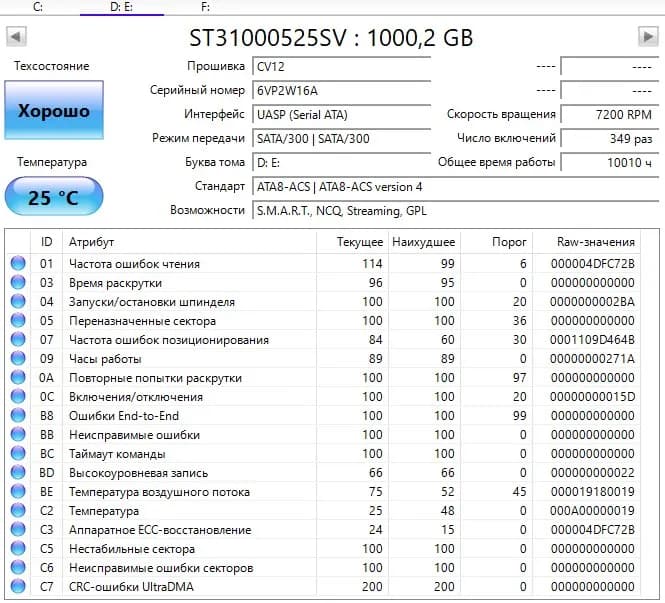Click raw value 000019180019
The height and width of the screenshot is (603, 665).
[592, 492]
